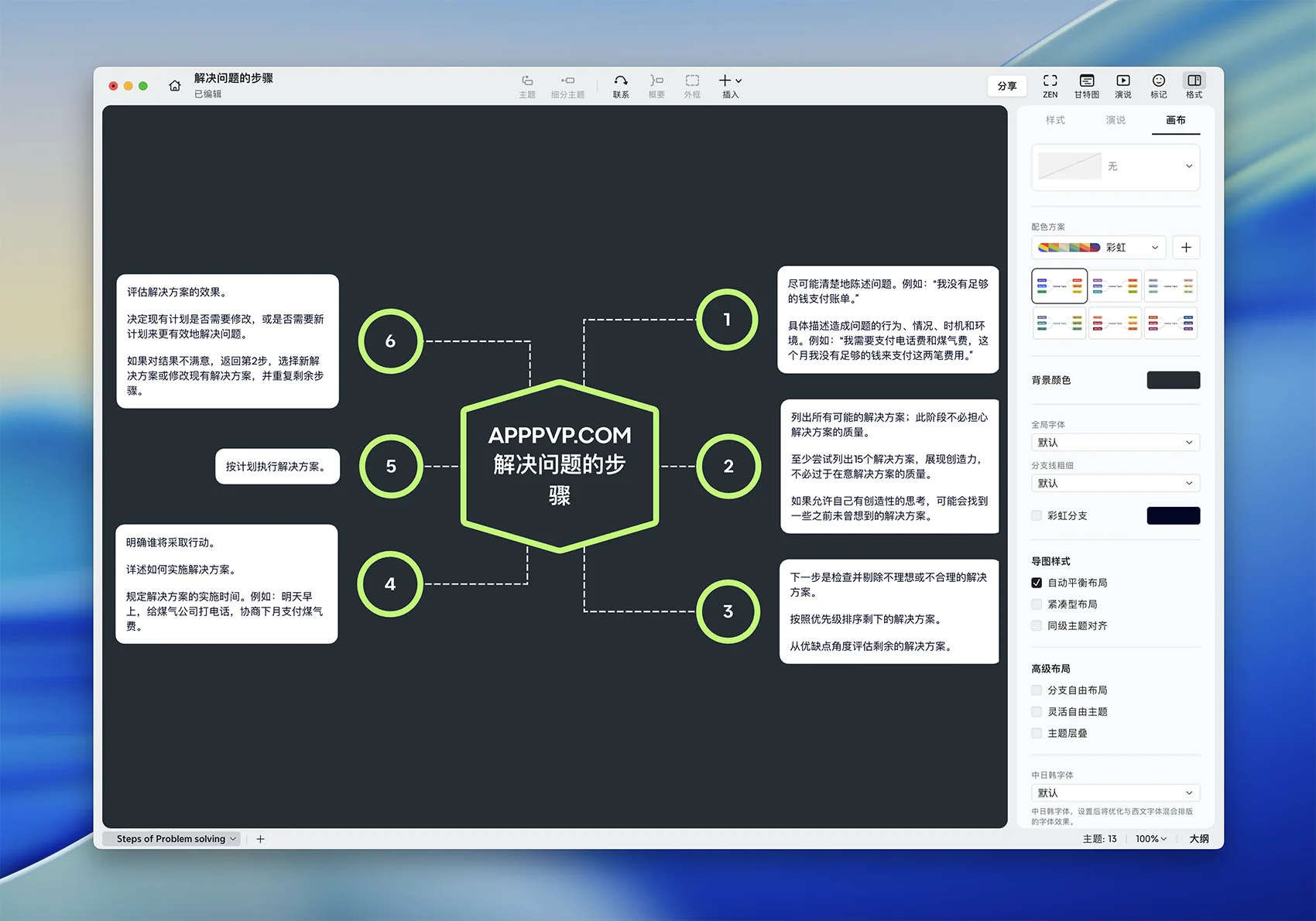This screenshot has width=1316, height=921.
Task: Uncheck 自动平衡布局 checkbox
Action: point(1037,583)
